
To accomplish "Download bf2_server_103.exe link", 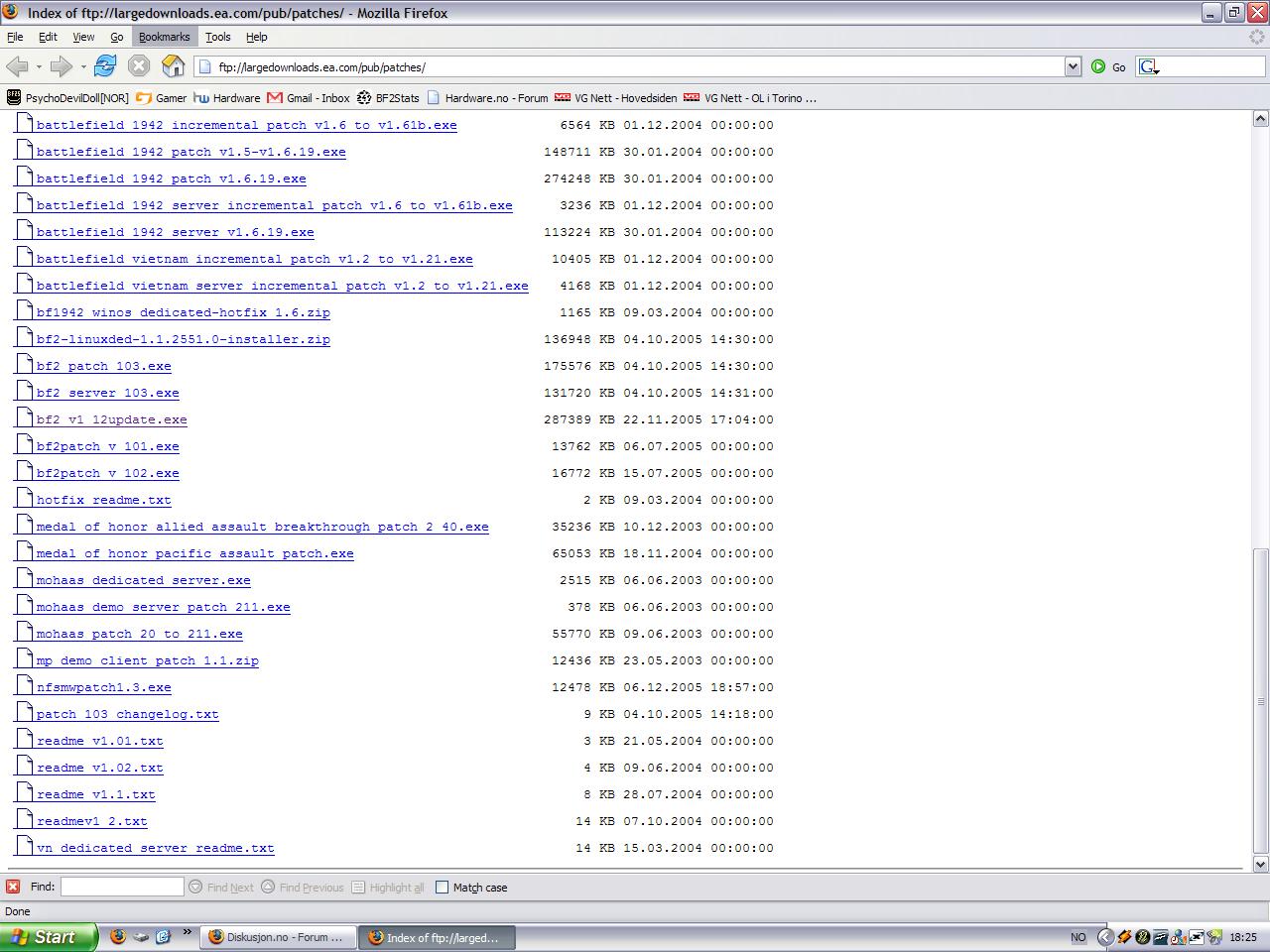I will pyautogui.click(x=107, y=393).
